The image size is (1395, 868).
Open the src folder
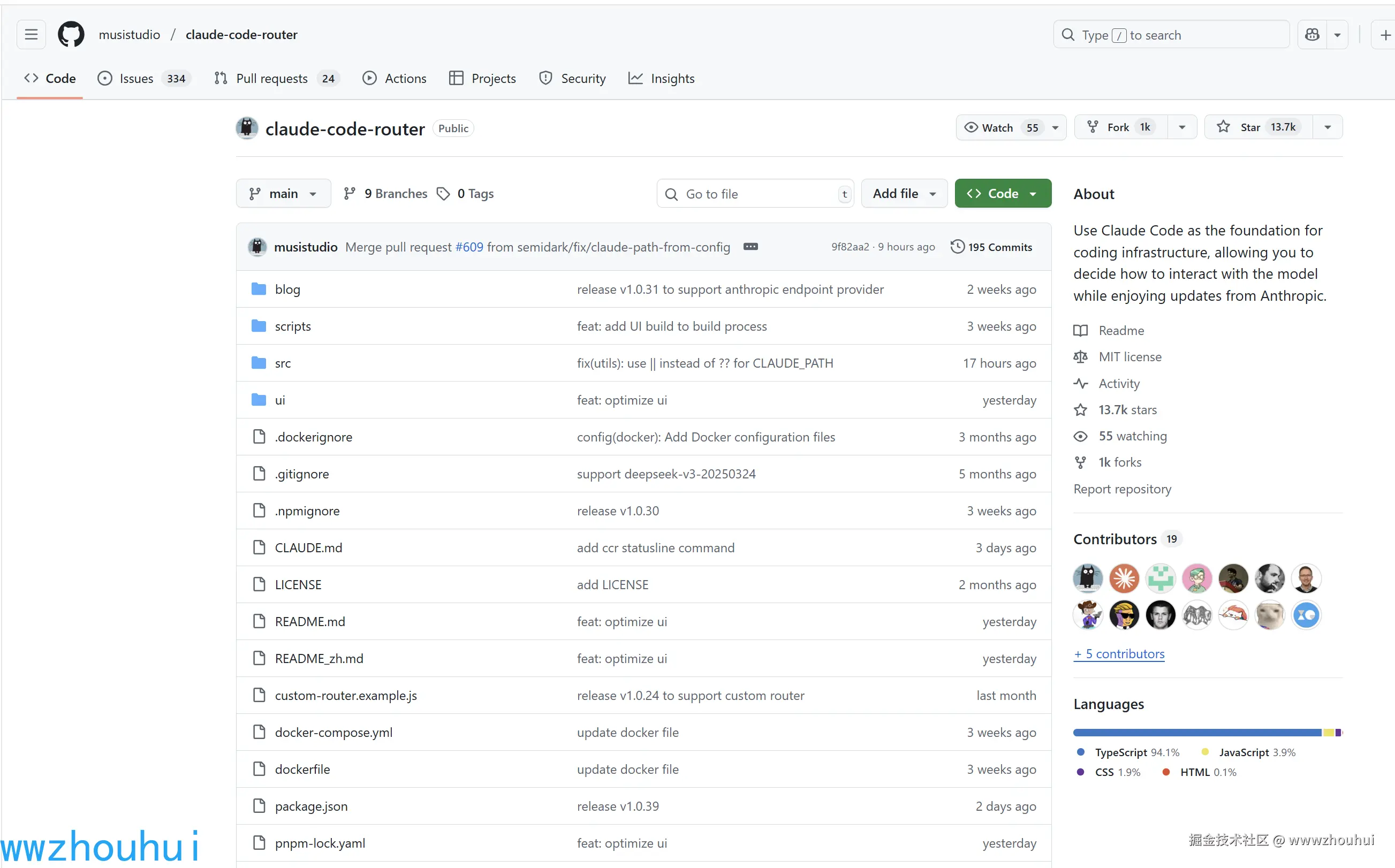283,363
